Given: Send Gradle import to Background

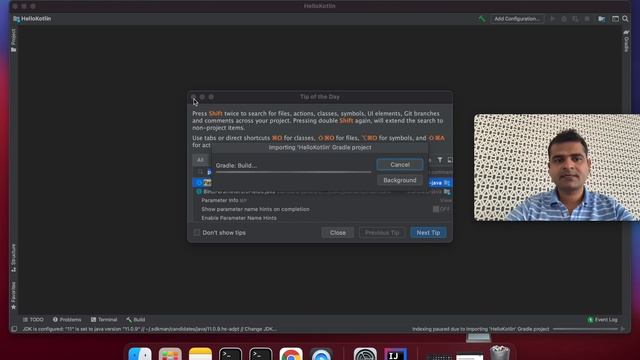Looking at the screenshot, I should pyautogui.click(x=400, y=180).
